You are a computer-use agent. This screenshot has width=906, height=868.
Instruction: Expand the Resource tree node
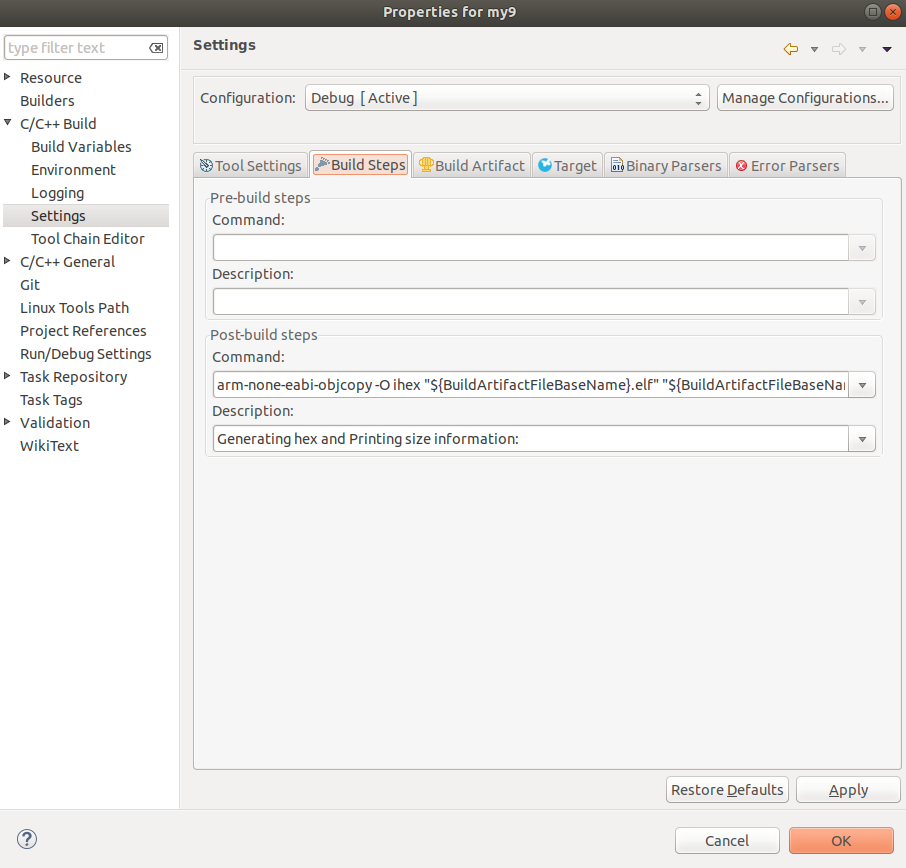pyautogui.click(x=8, y=78)
